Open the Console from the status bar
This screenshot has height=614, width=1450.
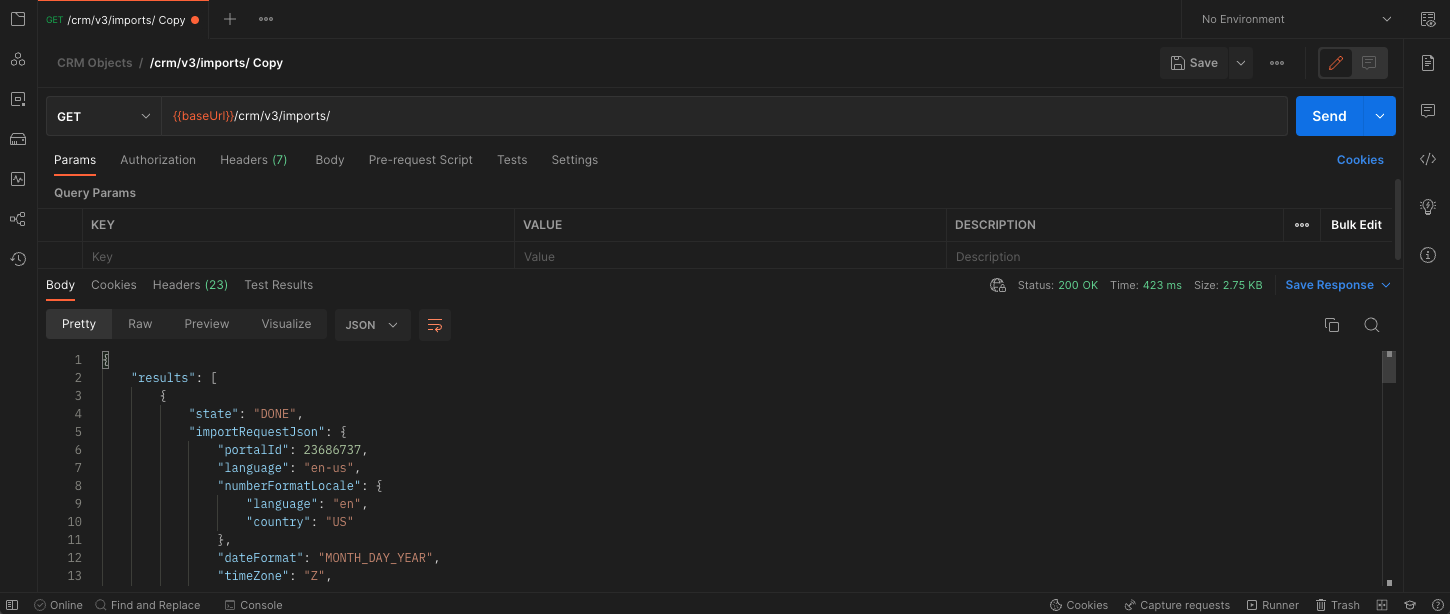(253, 604)
